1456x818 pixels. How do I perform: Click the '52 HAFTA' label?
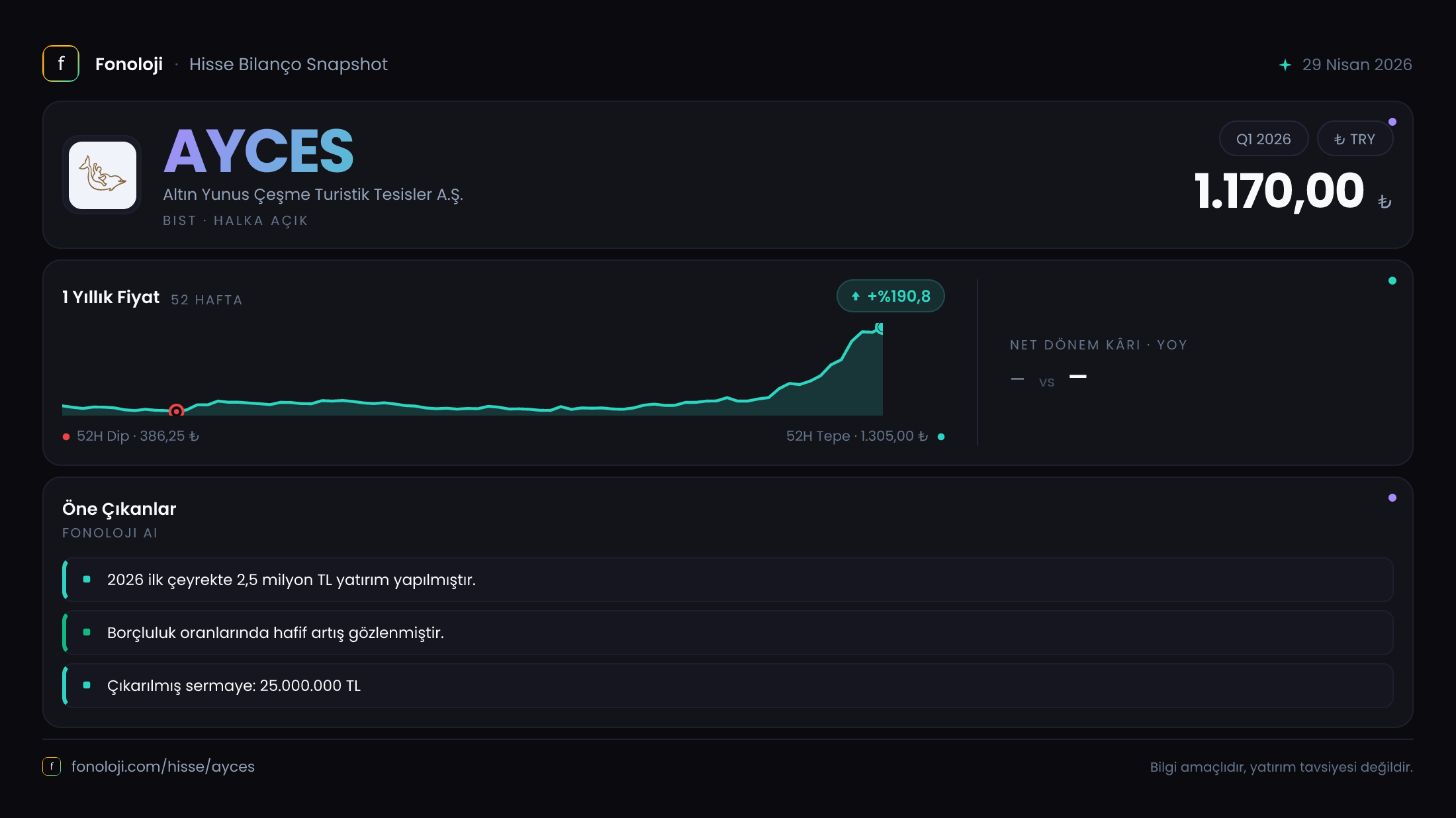[206, 300]
